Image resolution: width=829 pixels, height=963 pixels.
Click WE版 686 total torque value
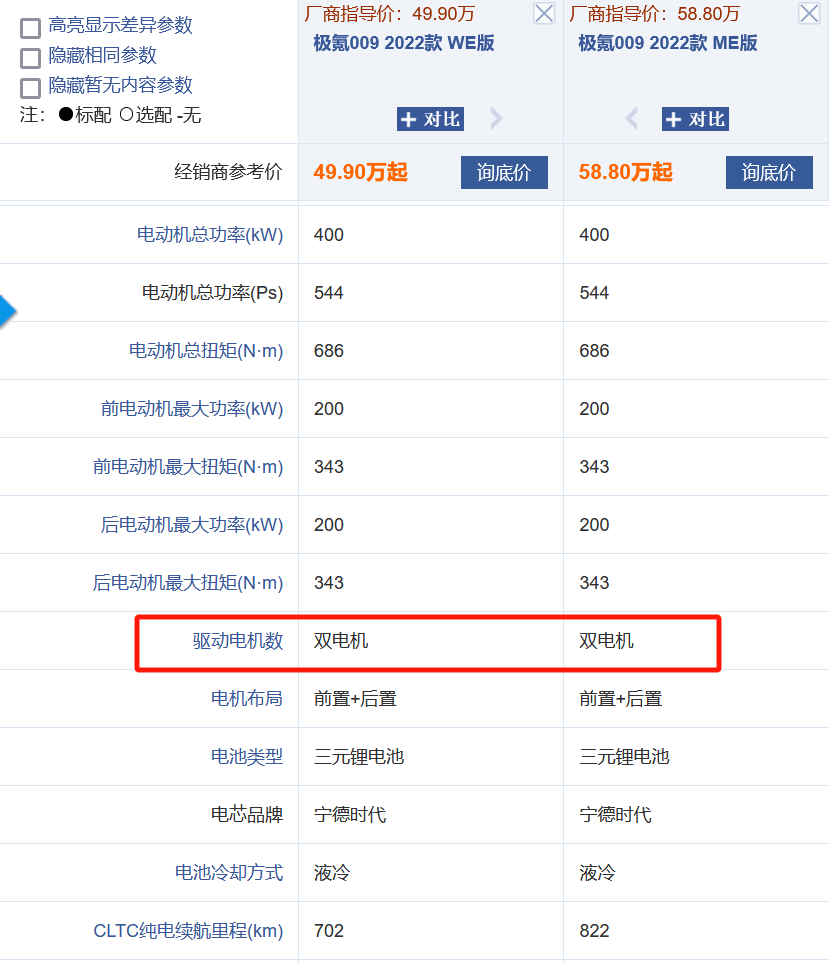click(329, 351)
